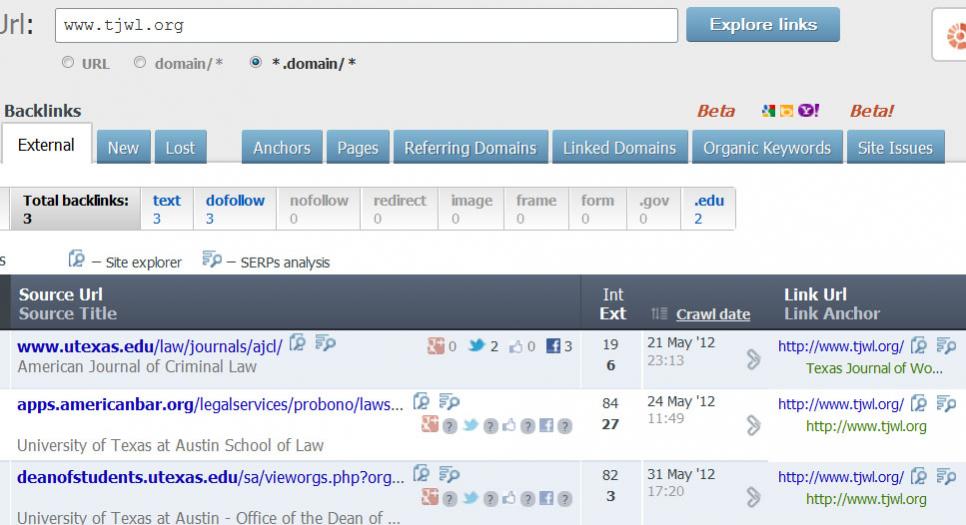The width and height of the screenshot is (966, 525).
Task: Open the Organic Keywords tab
Action: [767, 147]
